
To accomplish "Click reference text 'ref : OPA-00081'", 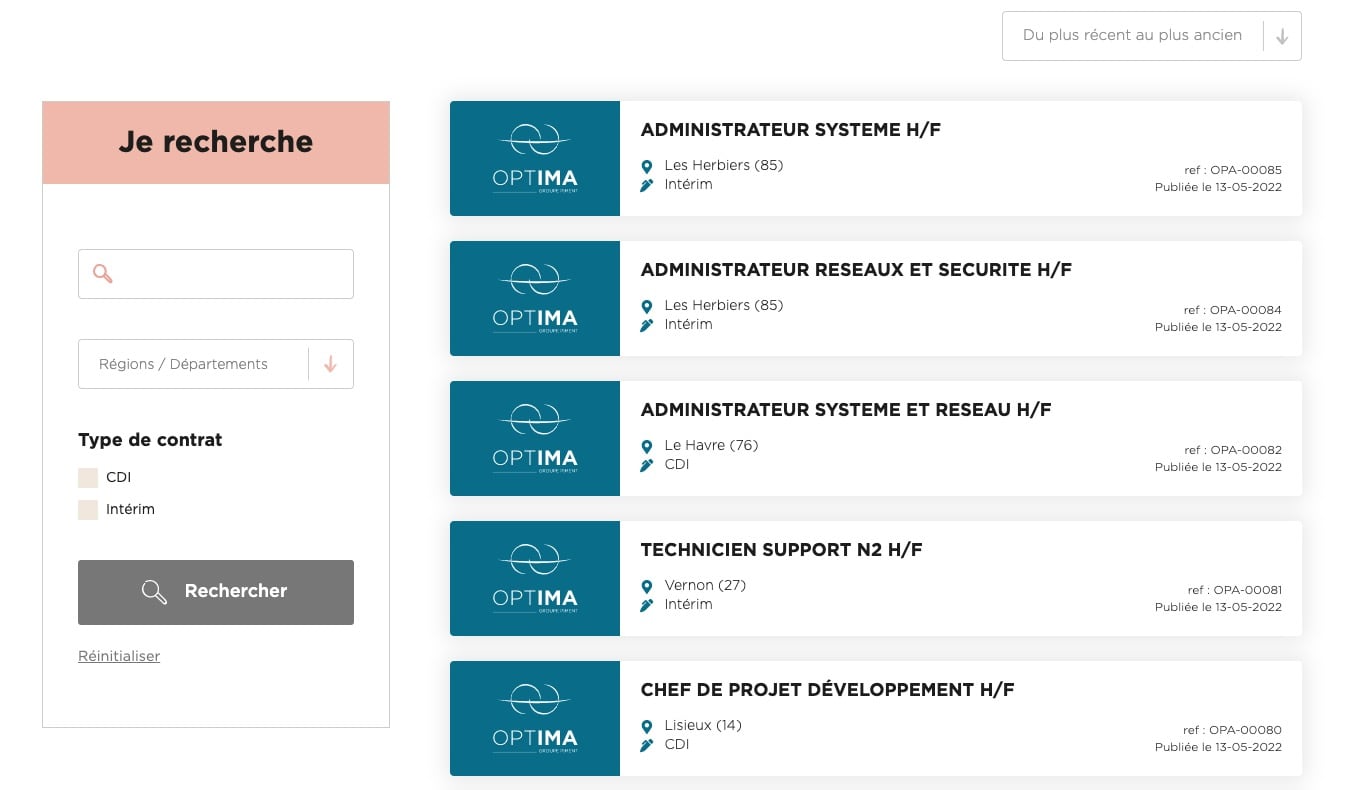I will pos(1234,590).
